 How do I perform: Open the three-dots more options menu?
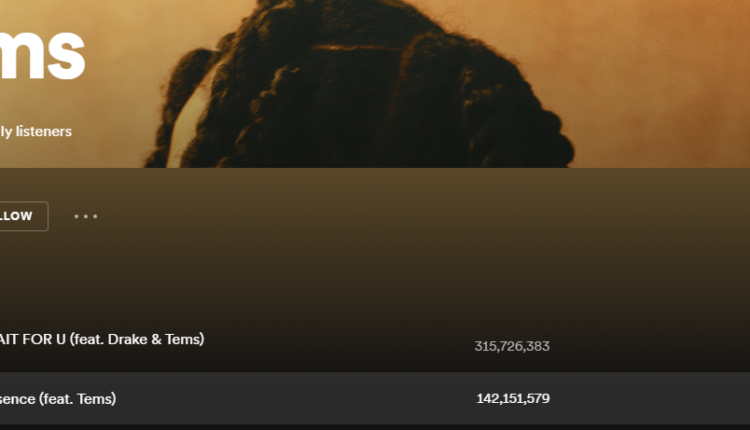pyautogui.click(x=86, y=216)
